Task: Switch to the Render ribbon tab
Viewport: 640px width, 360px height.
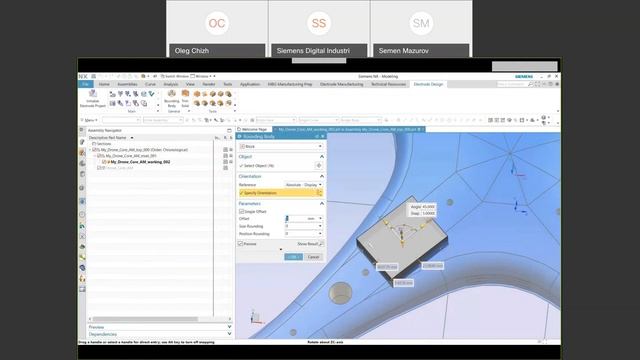Action: 209,84
